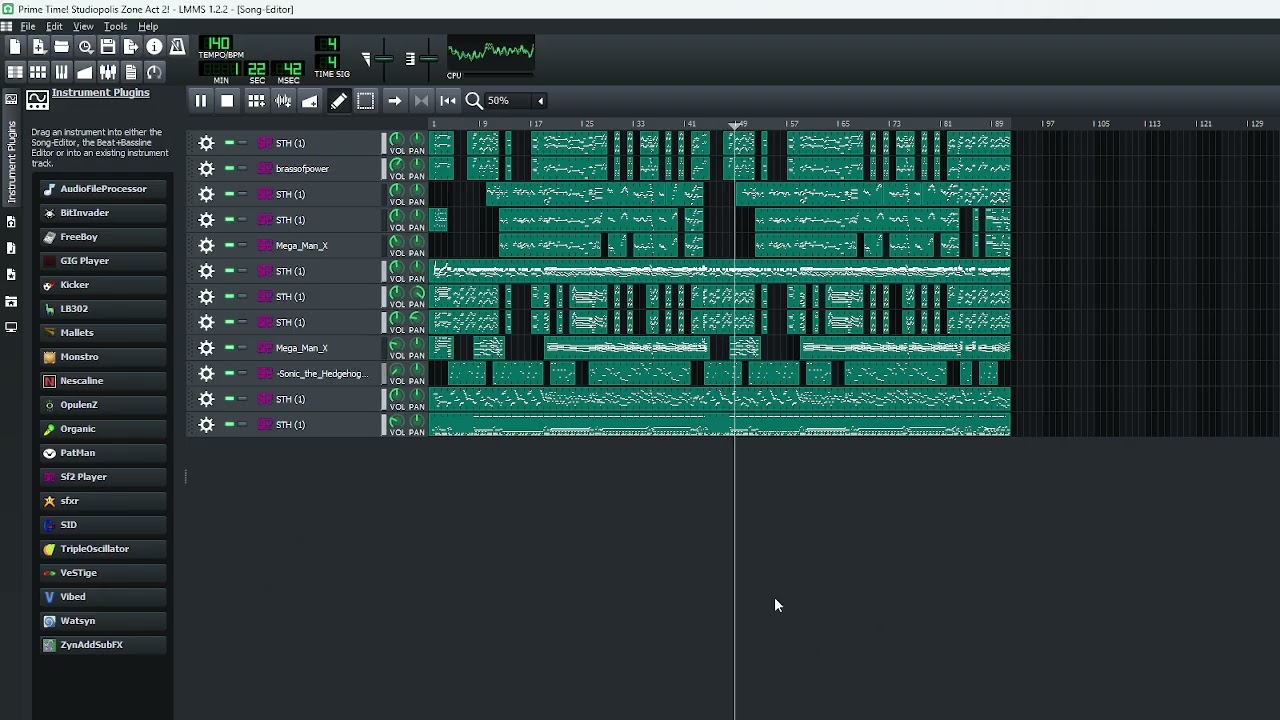
Task: Open the Edit menu
Action: point(54,27)
